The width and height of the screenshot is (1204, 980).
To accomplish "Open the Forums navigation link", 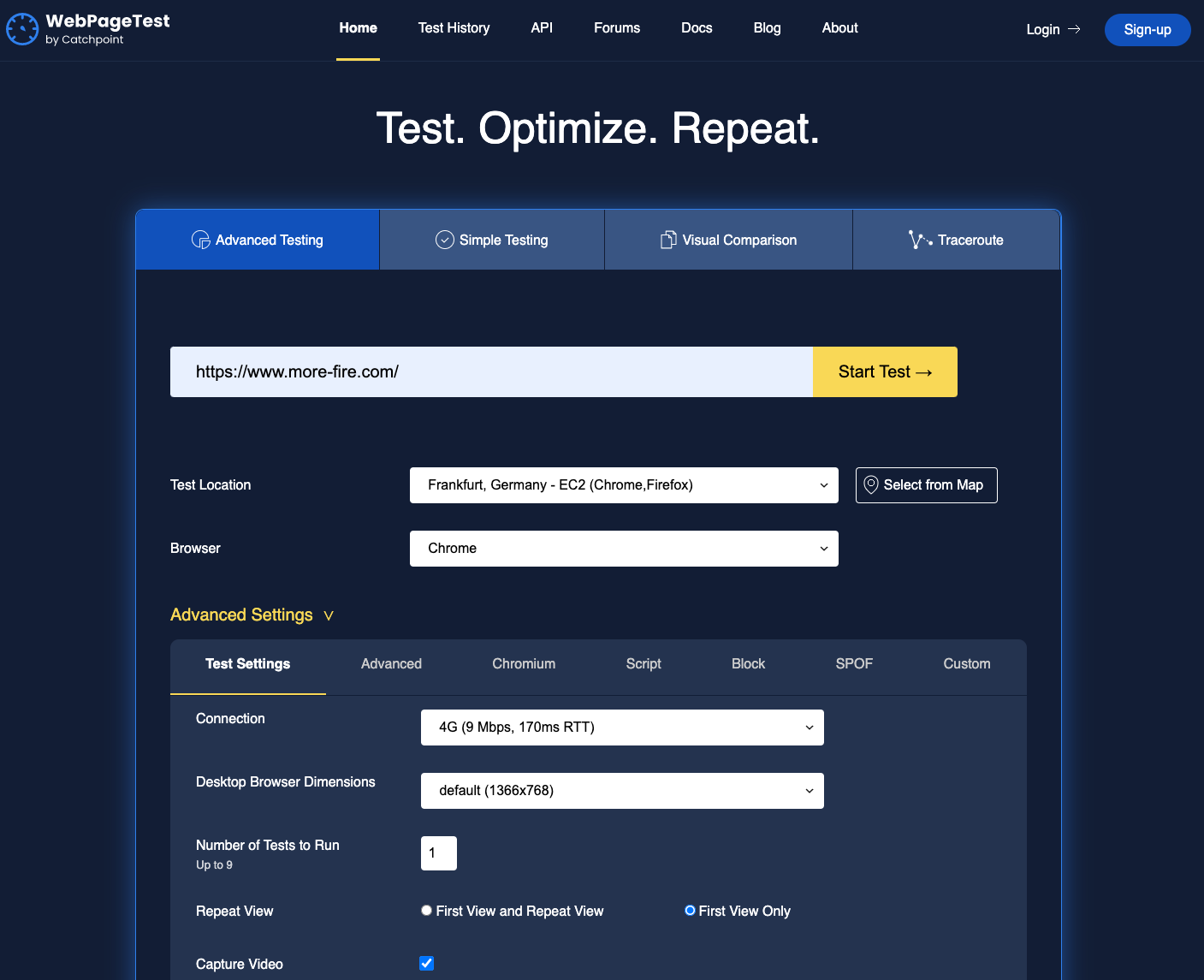I will [x=617, y=28].
